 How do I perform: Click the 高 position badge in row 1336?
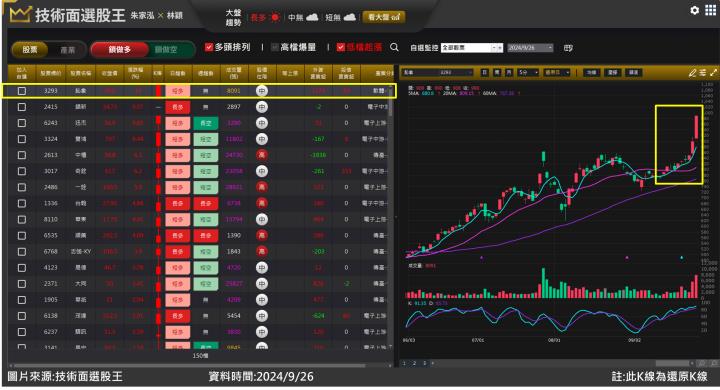(x=262, y=203)
